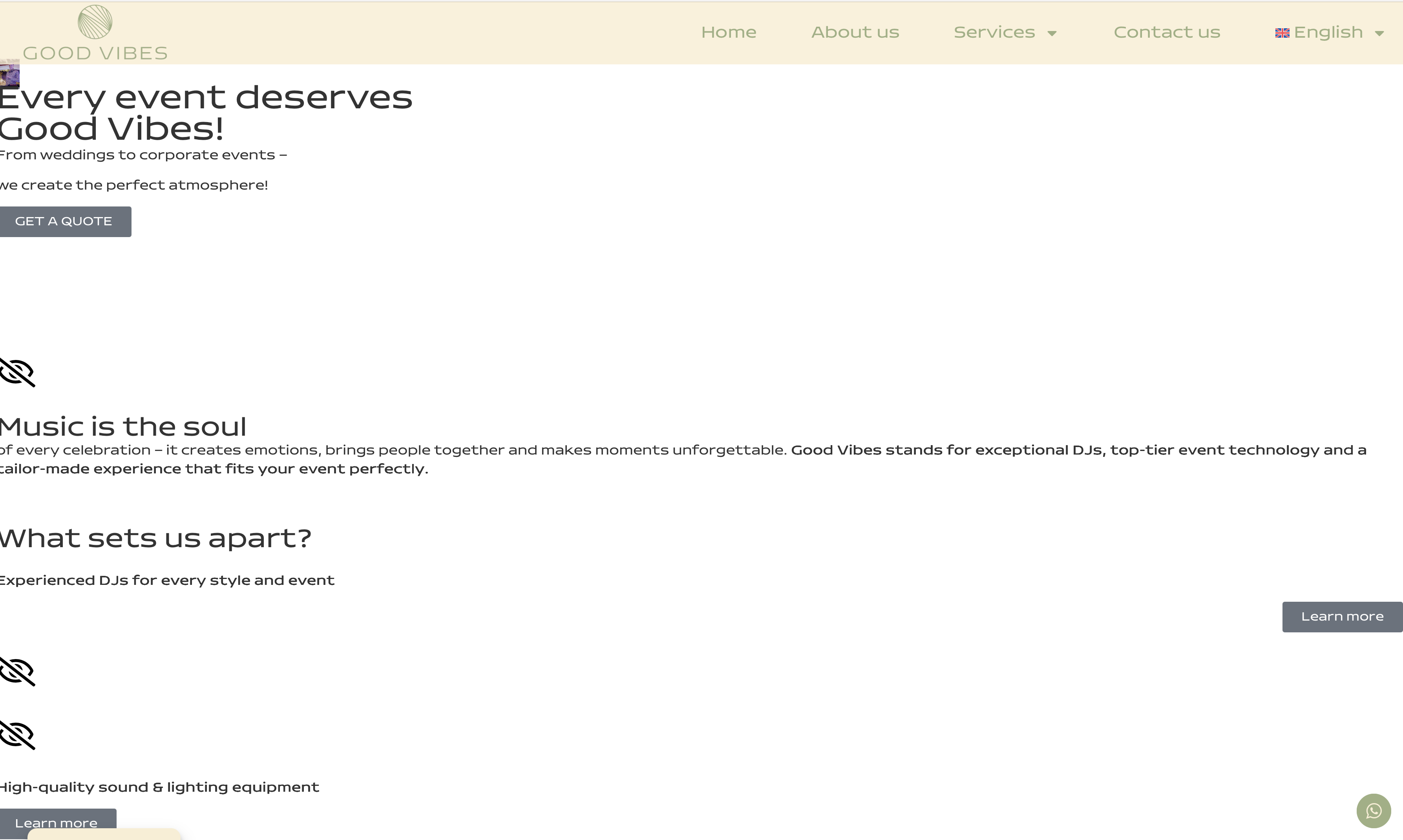The height and width of the screenshot is (840, 1403).
Task: Click 'Experienced DJs for every style and event'
Action: [x=167, y=580]
